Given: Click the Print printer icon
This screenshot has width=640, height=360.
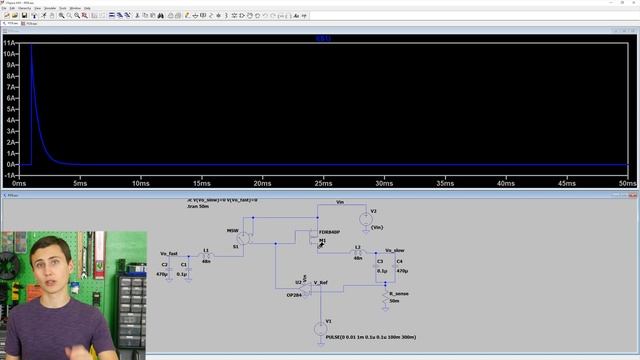Looking at the screenshot, I should 170,16.
